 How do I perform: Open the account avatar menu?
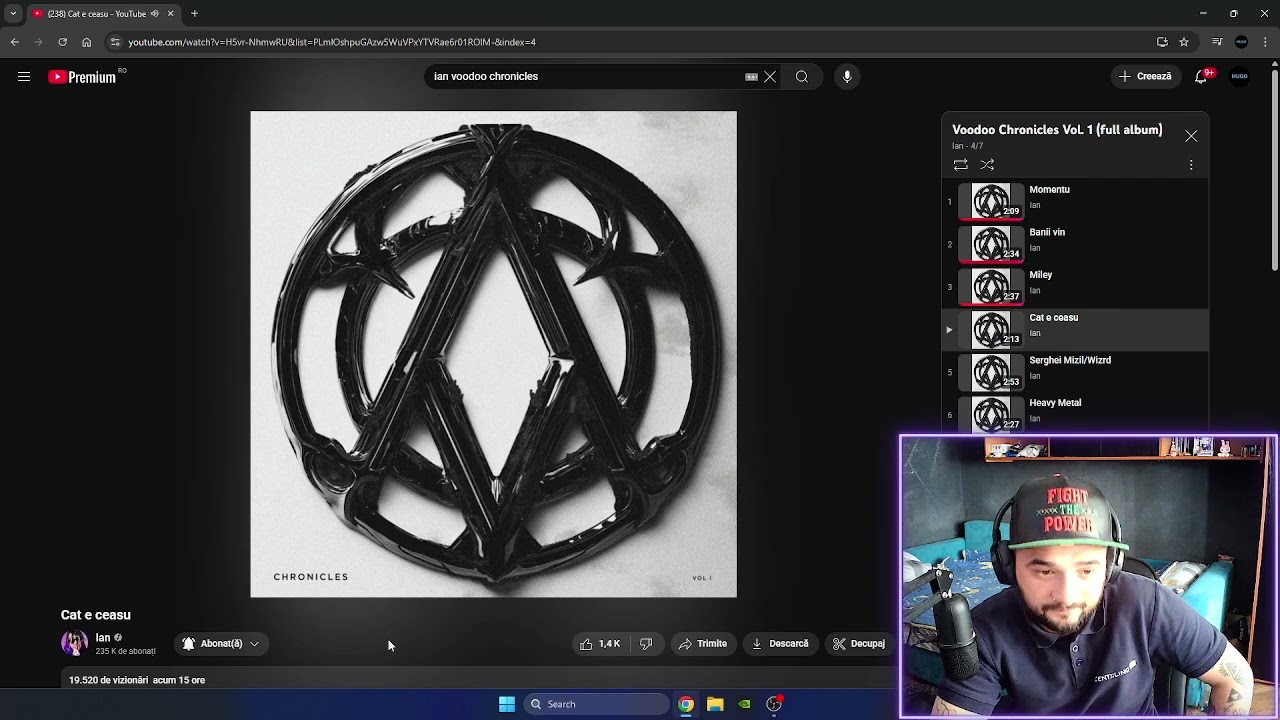point(1240,77)
